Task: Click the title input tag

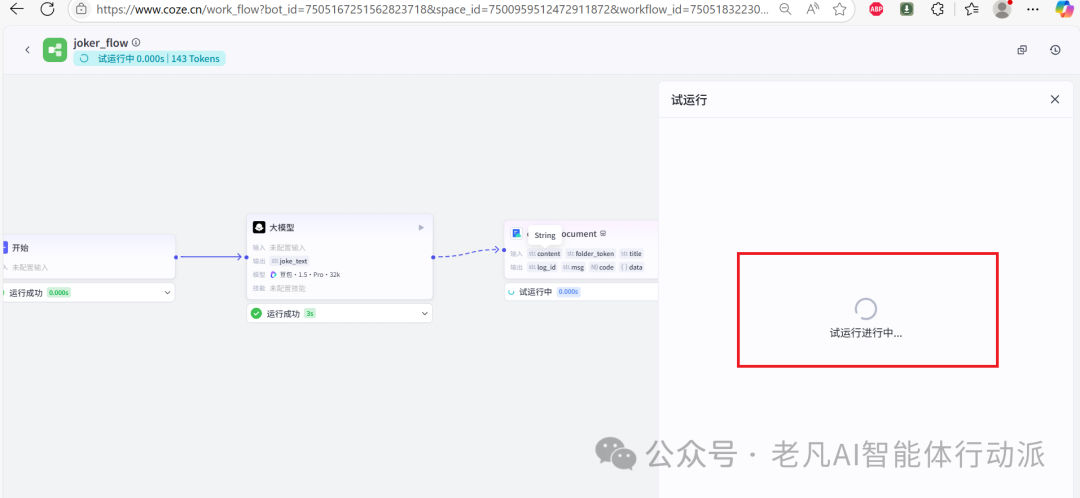Action: click(630, 253)
